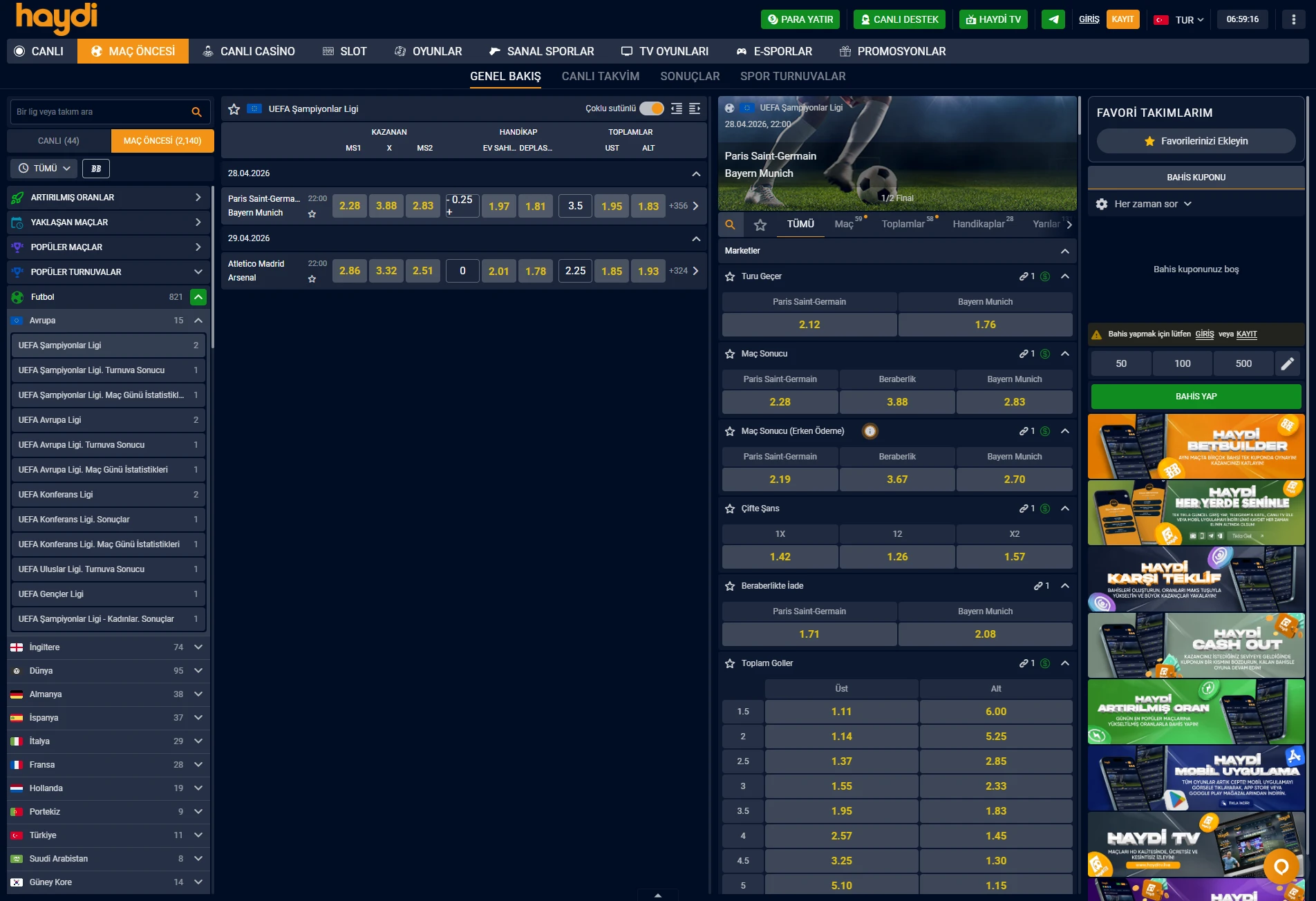The image size is (1316, 901).
Task: Click the GİRİŞ login link
Action: coord(1089,19)
